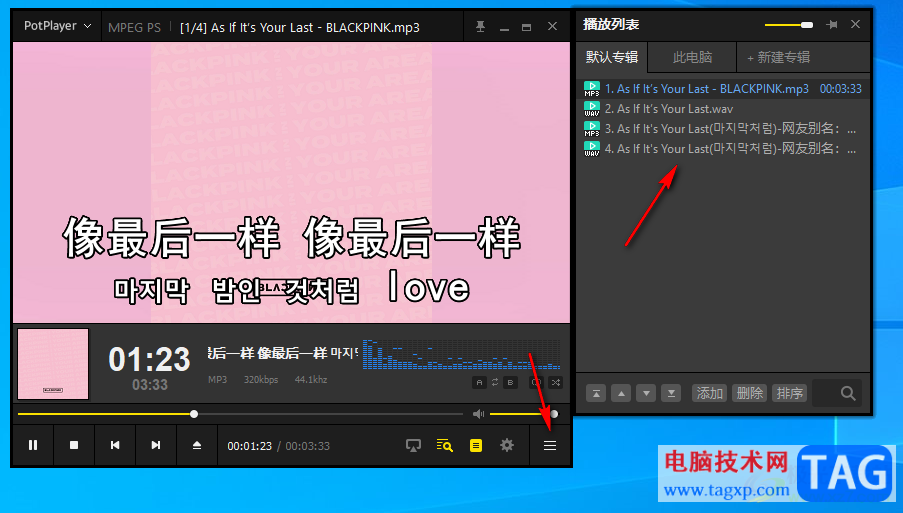Viewport: 903px width, 513px height.
Task: Click the 00:01:23 elapsed time display
Action: 249,446
